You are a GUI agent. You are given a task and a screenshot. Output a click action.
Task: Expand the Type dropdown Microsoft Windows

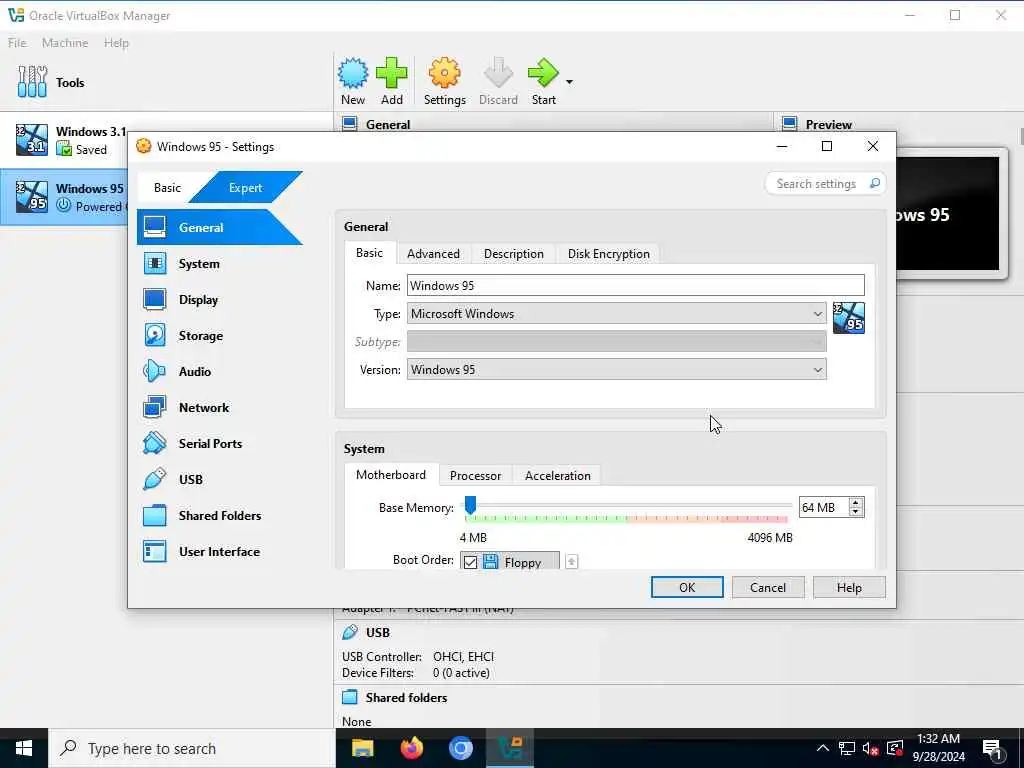(x=616, y=313)
